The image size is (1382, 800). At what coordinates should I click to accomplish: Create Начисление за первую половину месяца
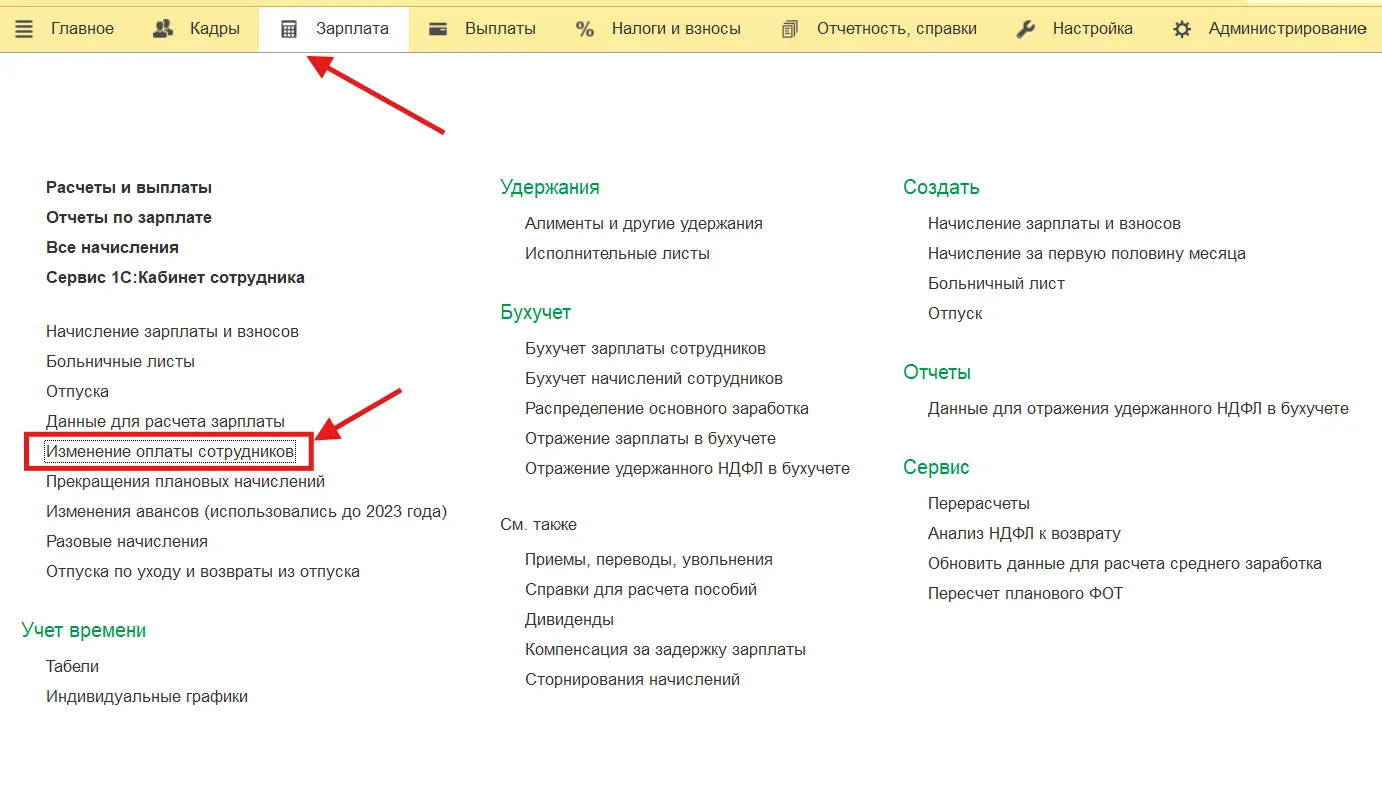tap(1086, 253)
